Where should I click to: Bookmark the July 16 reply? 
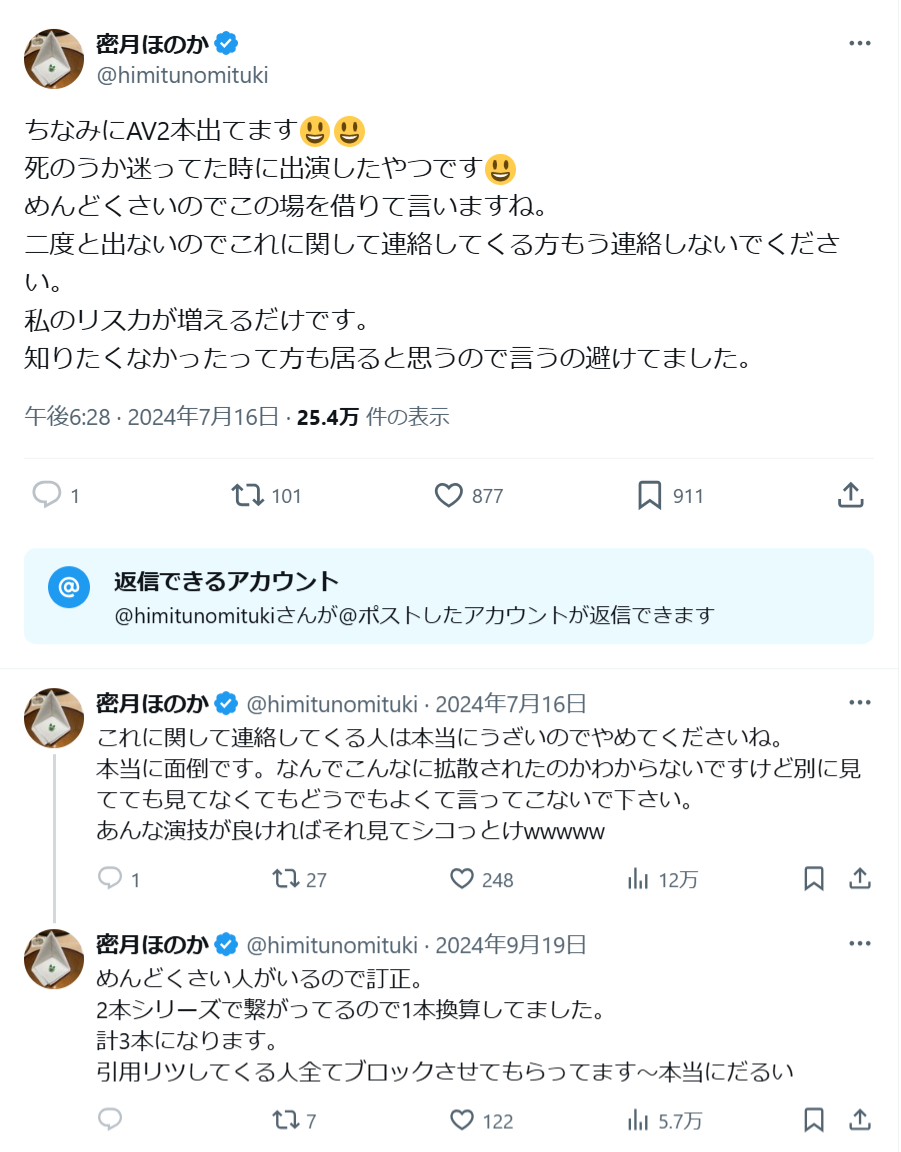tap(814, 879)
